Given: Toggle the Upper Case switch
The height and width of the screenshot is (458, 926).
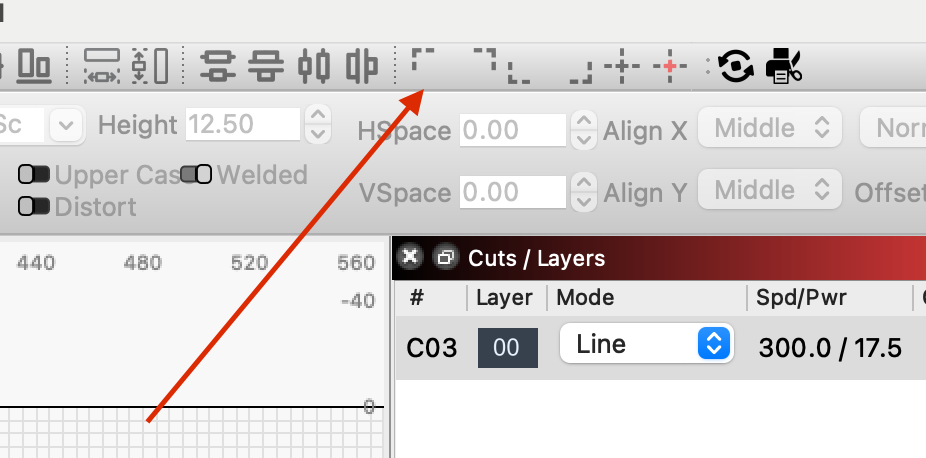Looking at the screenshot, I should (x=34, y=175).
